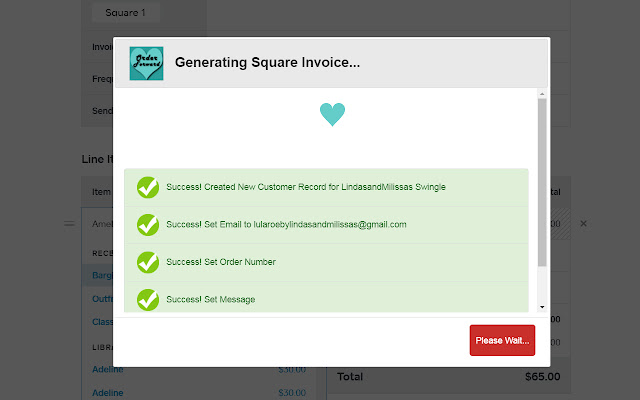Click the dialog scrollbar up arrow
This screenshot has width=640, height=400.
coord(542,94)
